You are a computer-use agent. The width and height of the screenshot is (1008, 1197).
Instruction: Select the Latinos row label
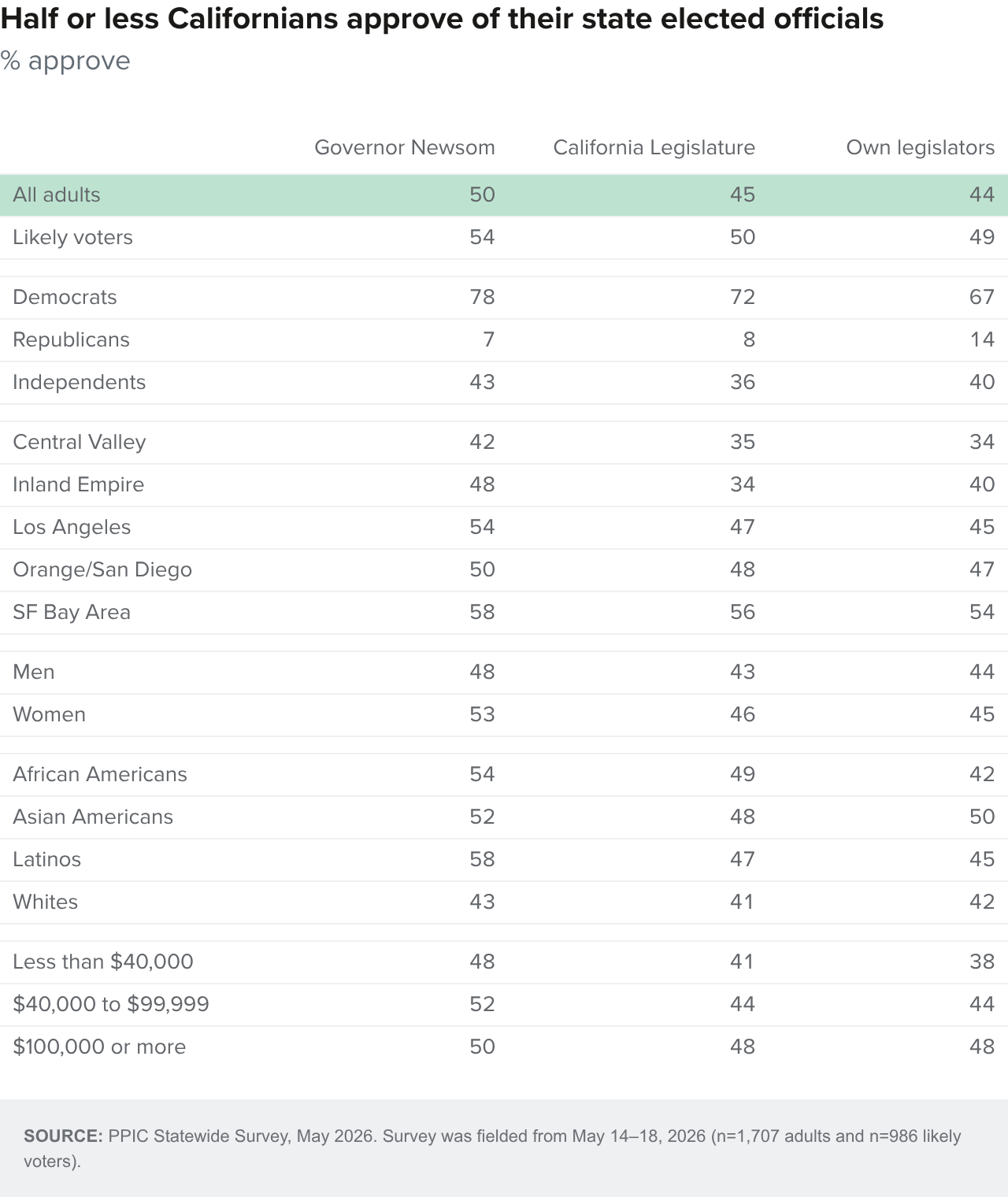(46, 859)
